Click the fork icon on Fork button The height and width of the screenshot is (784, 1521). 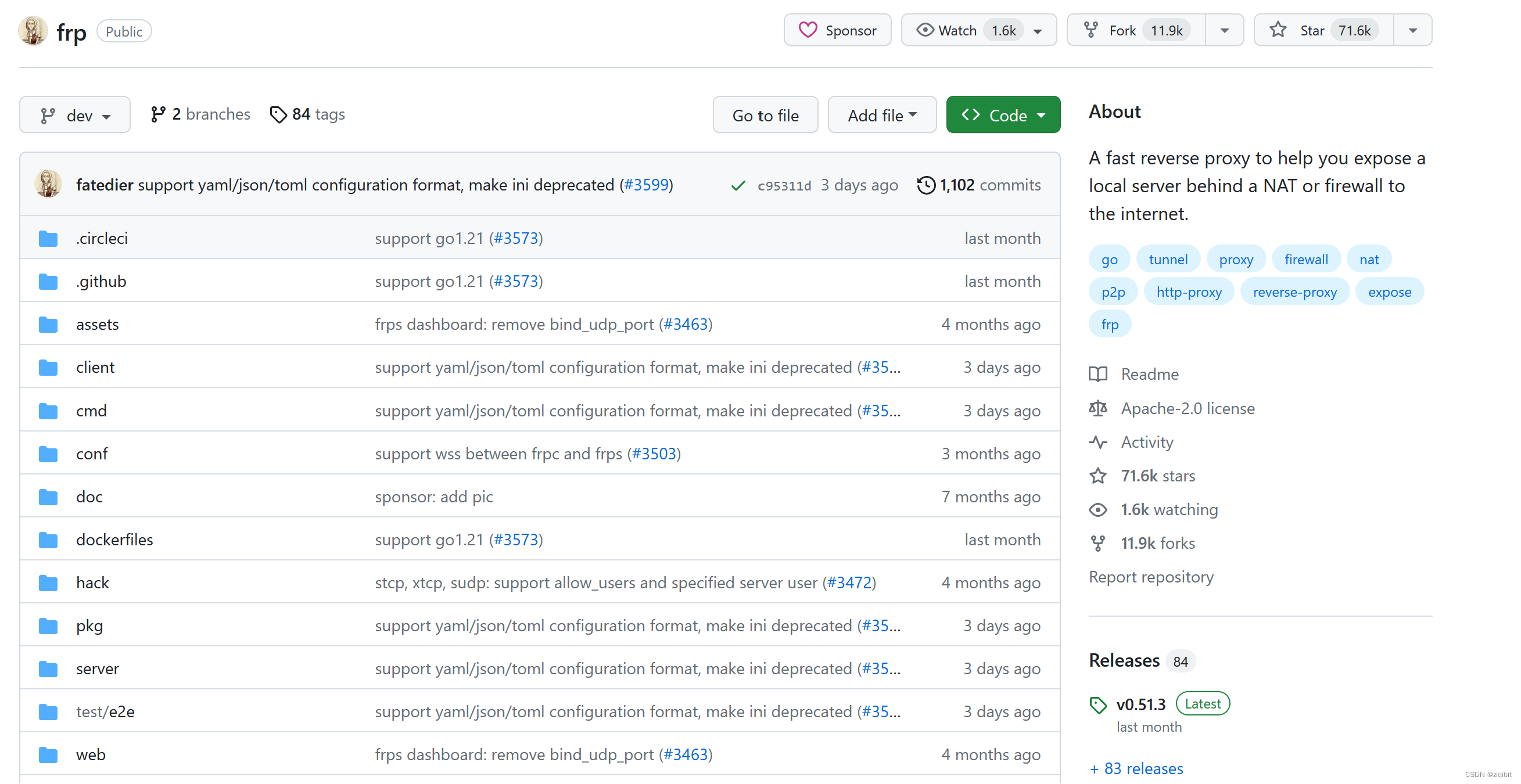click(x=1090, y=30)
